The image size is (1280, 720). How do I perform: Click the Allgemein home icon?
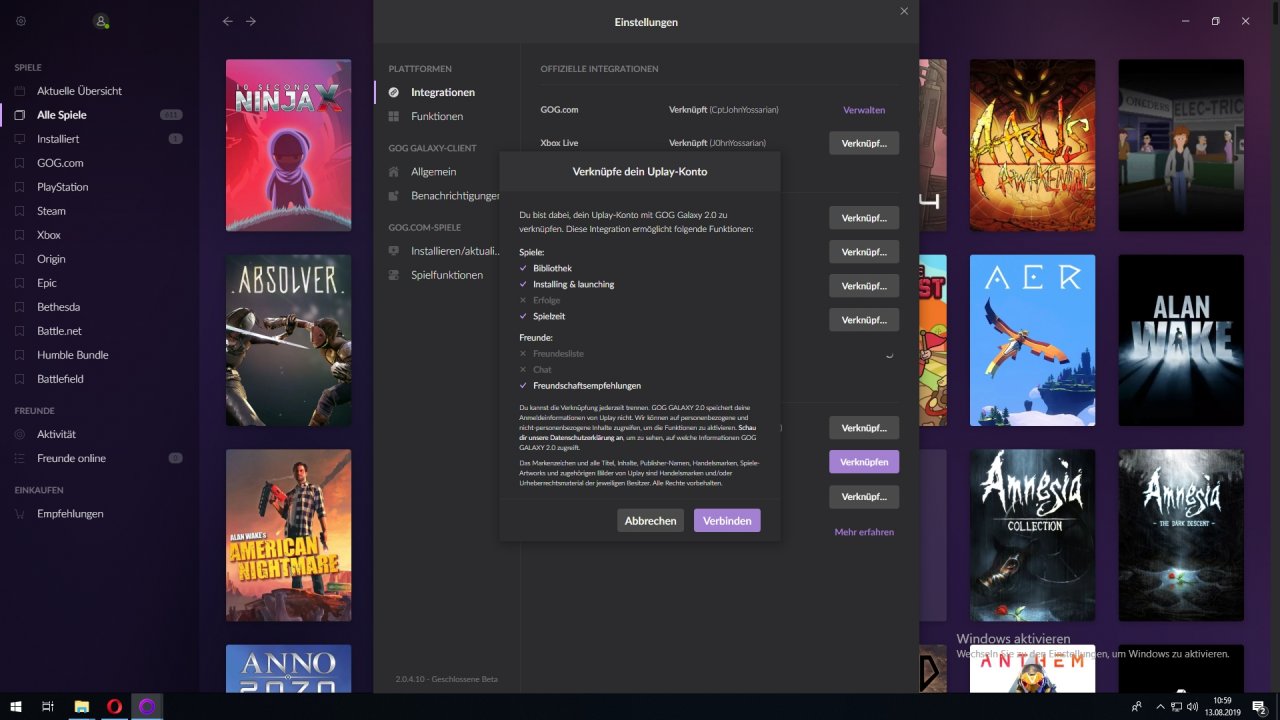pyautogui.click(x=394, y=172)
